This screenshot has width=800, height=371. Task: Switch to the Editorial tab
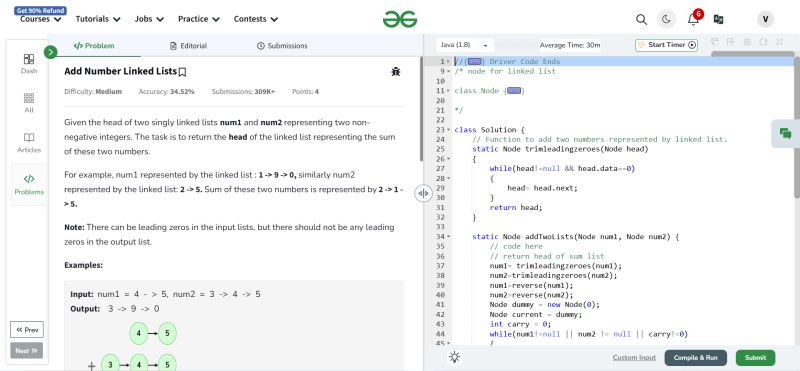point(188,46)
